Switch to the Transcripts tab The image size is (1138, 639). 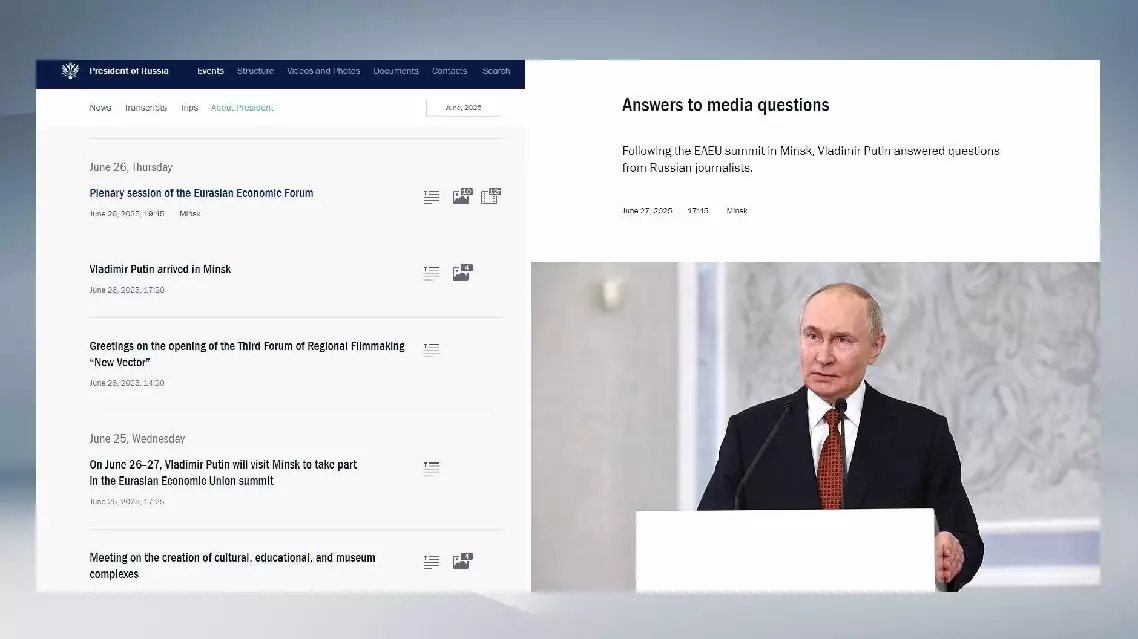pyautogui.click(x=146, y=107)
